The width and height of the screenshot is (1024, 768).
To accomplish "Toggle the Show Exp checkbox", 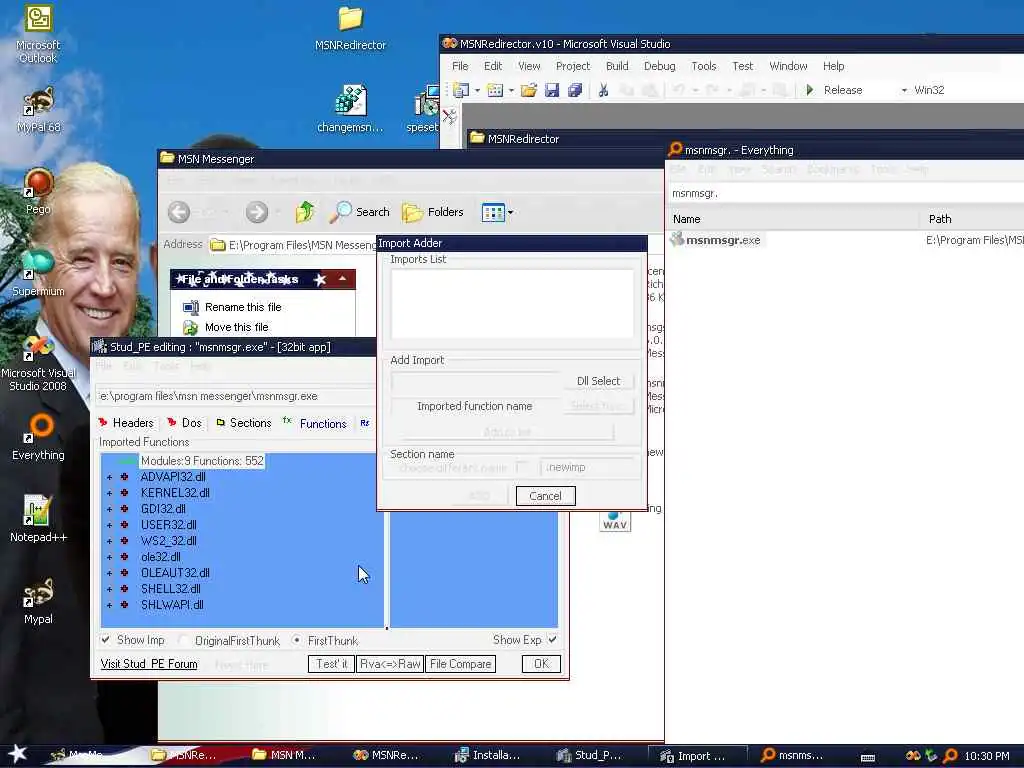I will pyautogui.click(x=552, y=639).
